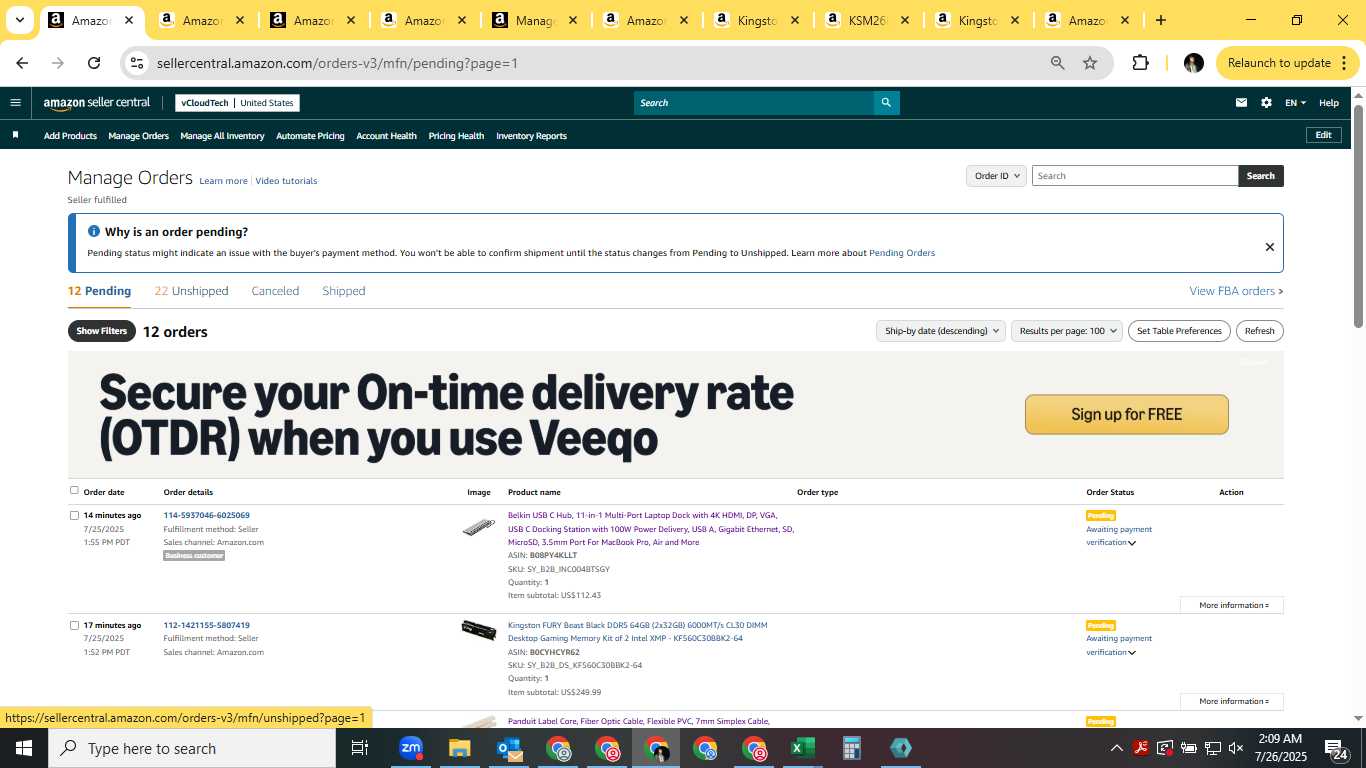This screenshot has width=1366, height=768.
Task: Open Ship-by date sort dropdown
Action: [940, 331]
